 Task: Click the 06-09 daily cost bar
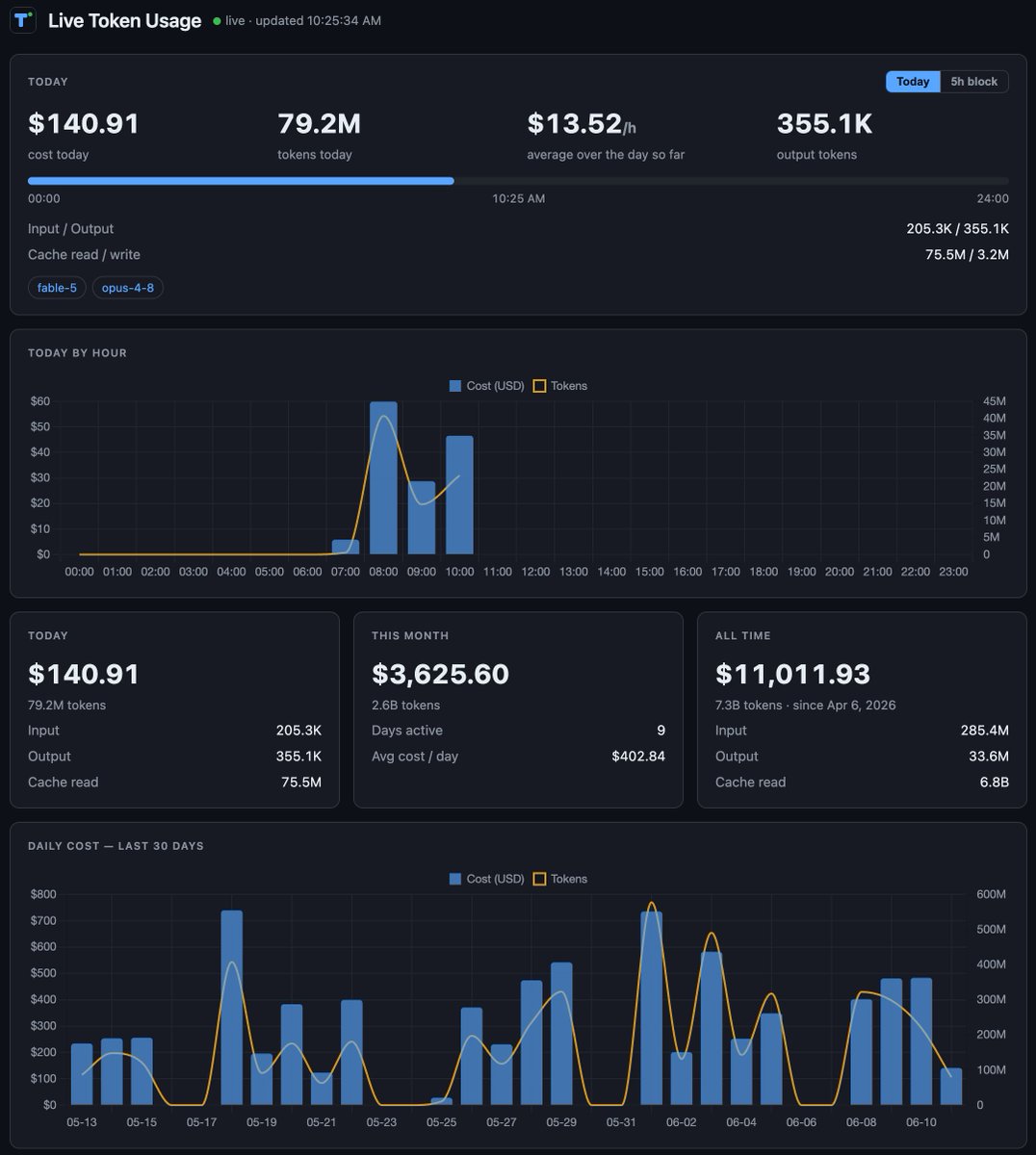(x=892, y=1042)
